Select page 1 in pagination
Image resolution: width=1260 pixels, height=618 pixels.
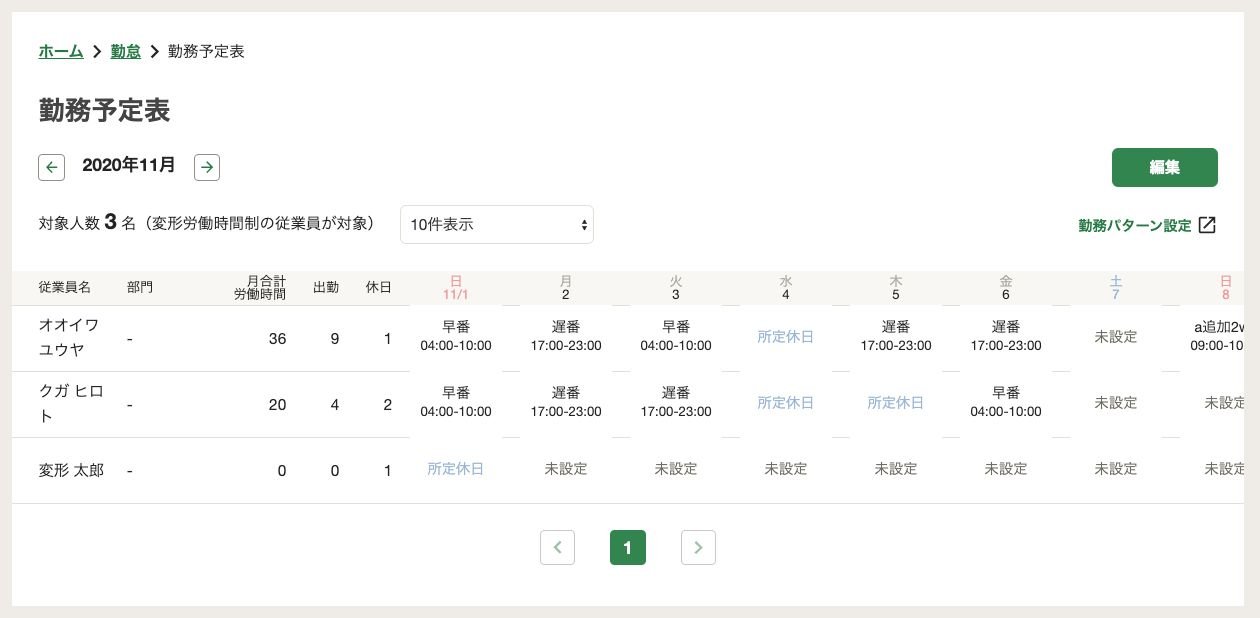coord(628,547)
